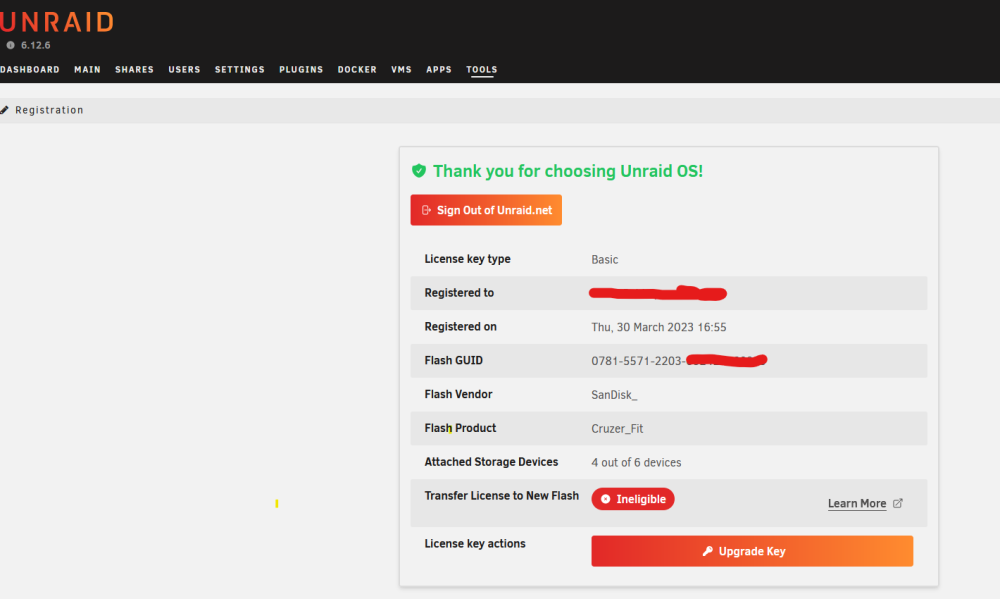Click the License key actions label
The image size is (1000, 599).
click(x=475, y=544)
